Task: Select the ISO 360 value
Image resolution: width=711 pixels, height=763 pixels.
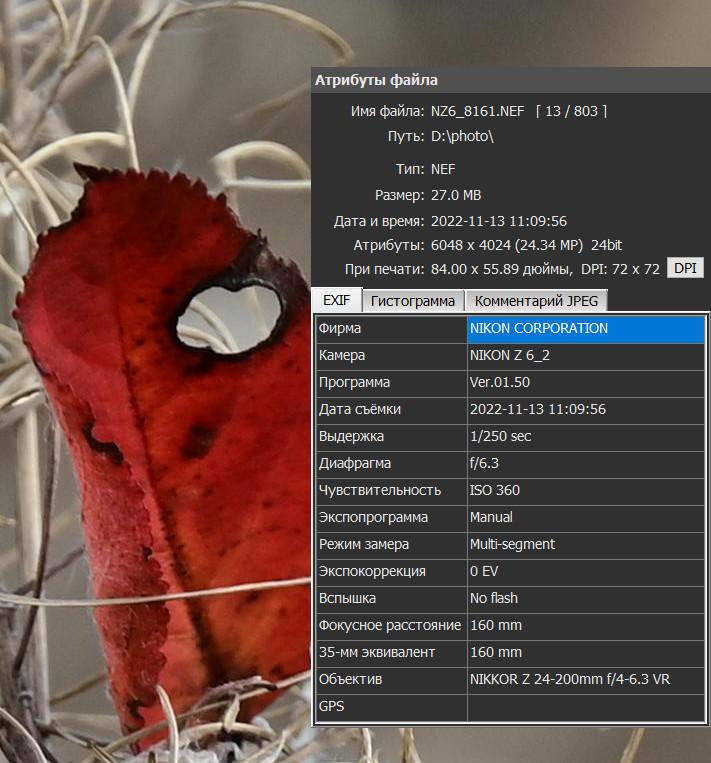Action: tap(586, 490)
